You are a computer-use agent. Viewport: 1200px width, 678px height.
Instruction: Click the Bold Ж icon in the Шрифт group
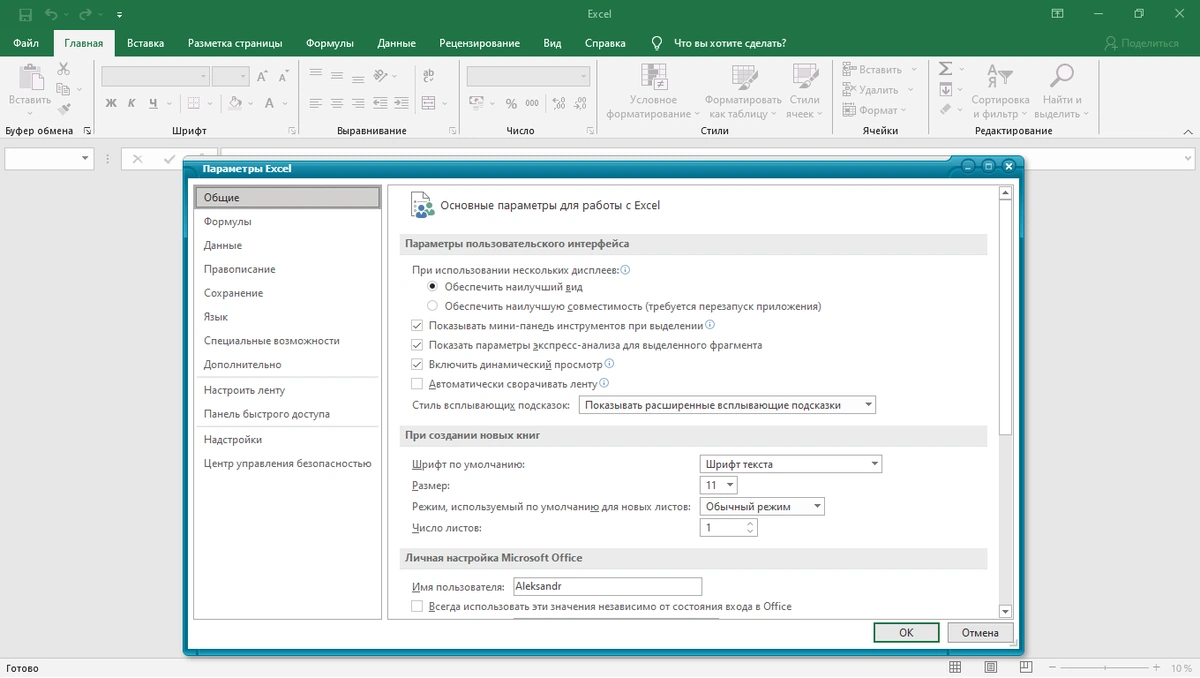[111, 103]
